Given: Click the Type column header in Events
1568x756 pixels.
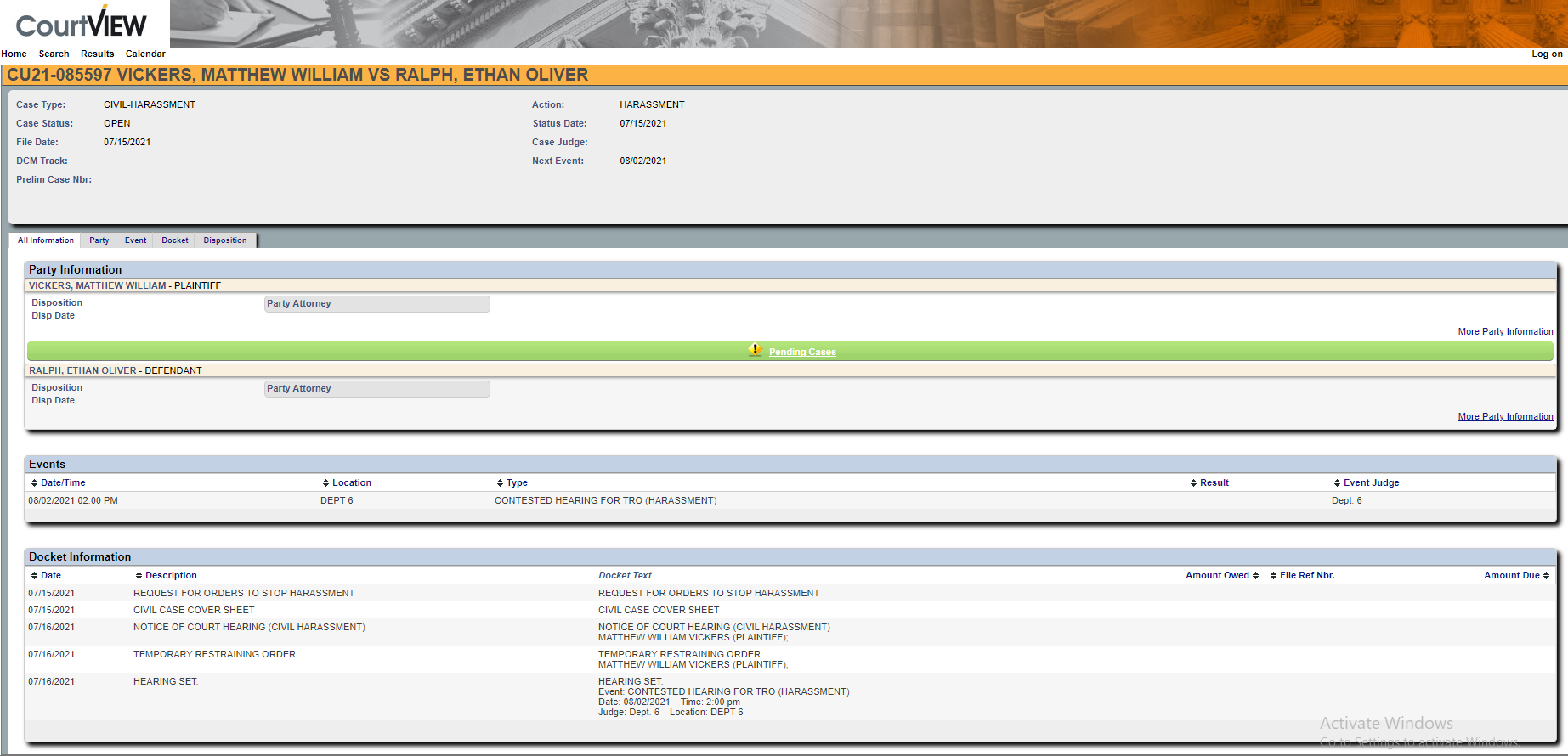Looking at the screenshot, I should coord(517,483).
